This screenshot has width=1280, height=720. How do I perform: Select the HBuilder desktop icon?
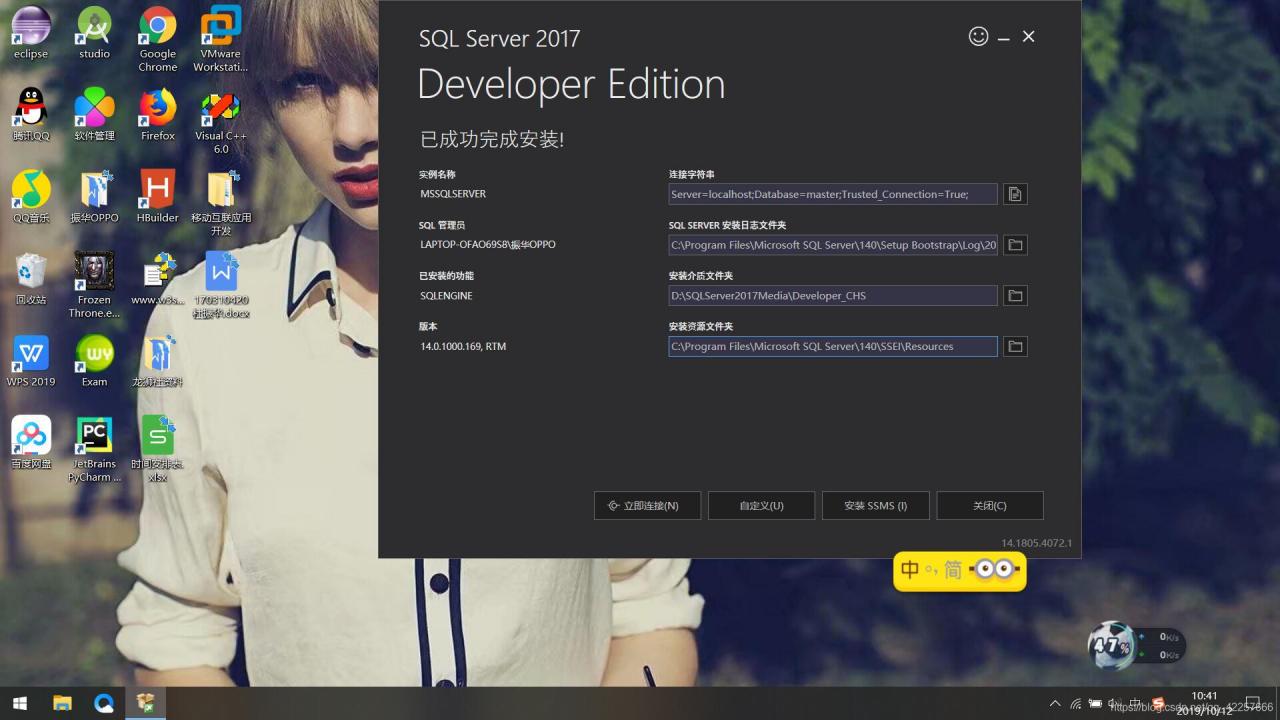(x=157, y=196)
